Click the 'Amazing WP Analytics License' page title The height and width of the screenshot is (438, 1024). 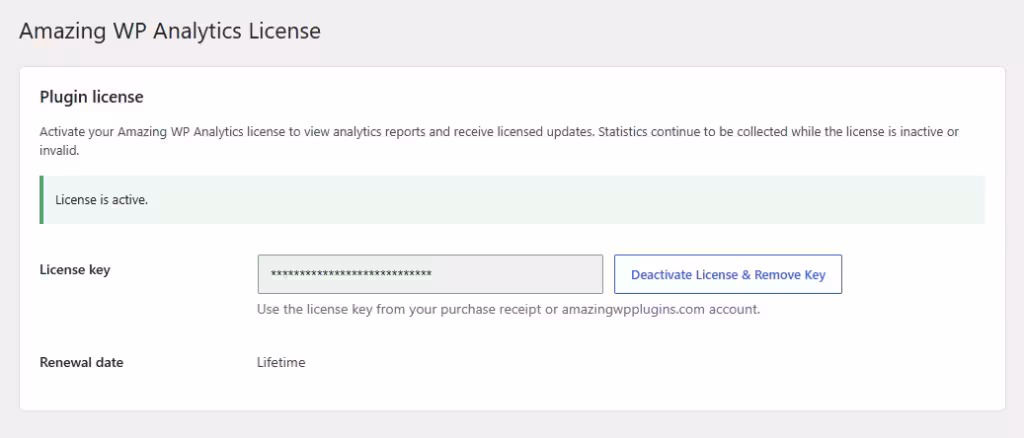click(170, 31)
